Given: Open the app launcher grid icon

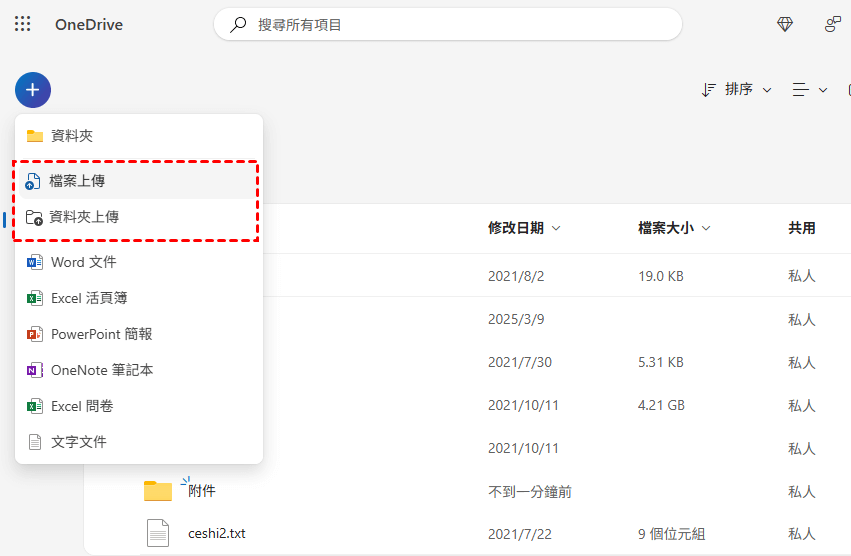Looking at the screenshot, I should pyautogui.click(x=22, y=24).
